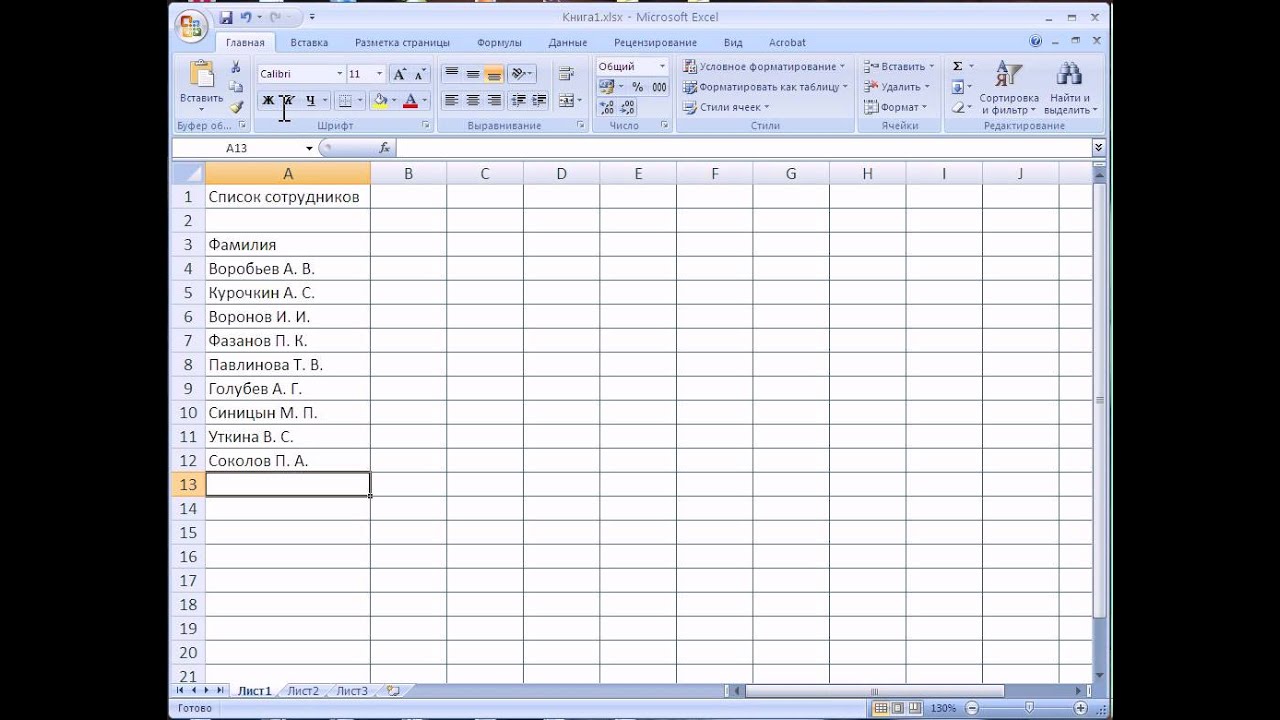Click the decrease decimal places icon
The image size is (1280, 720).
click(x=627, y=107)
